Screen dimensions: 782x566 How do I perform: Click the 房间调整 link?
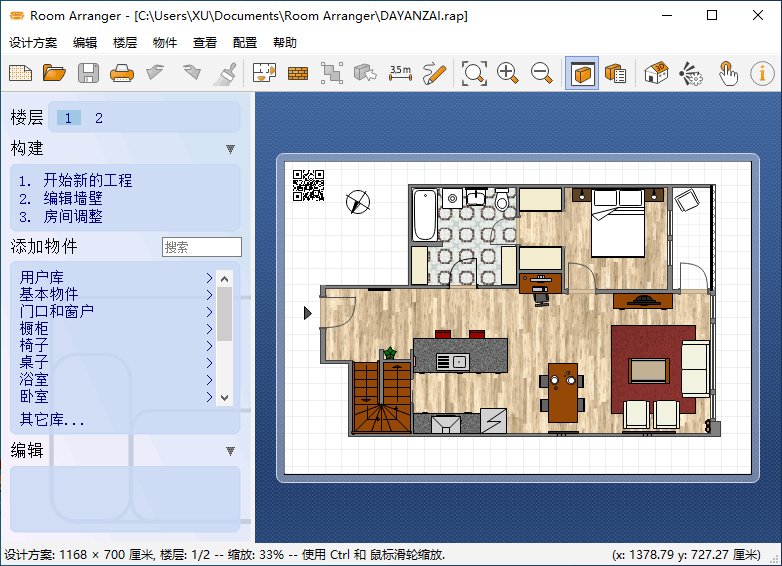73,216
